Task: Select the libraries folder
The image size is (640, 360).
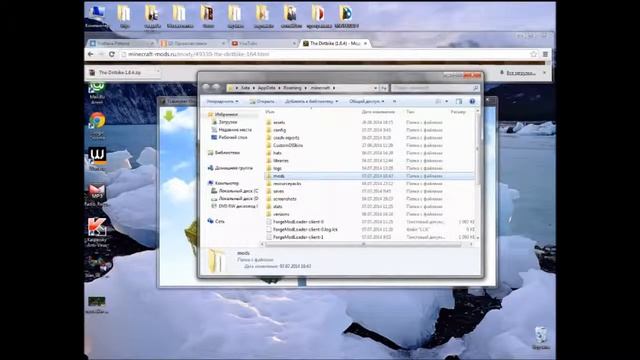Action: coord(280,160)
